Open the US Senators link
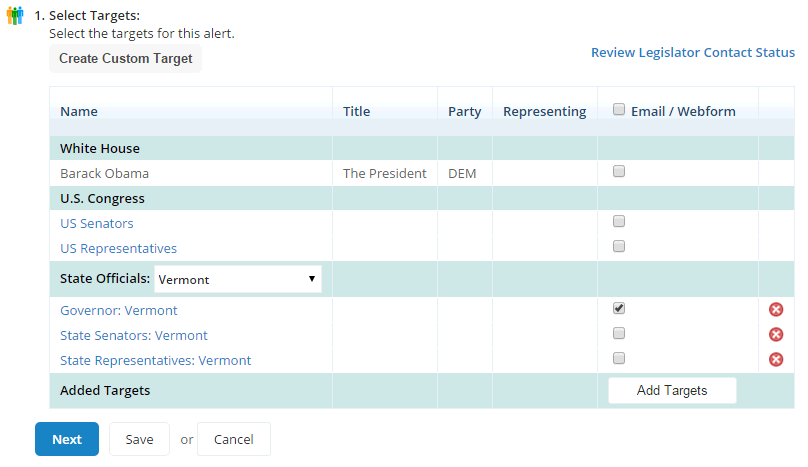 click(x=97, y=224)
